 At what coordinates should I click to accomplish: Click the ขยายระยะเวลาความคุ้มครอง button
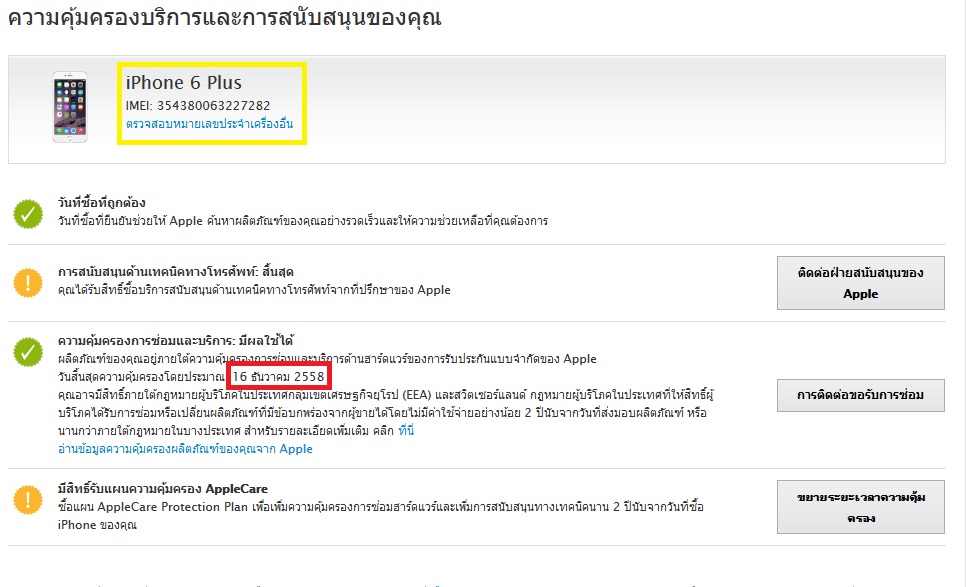861,507
